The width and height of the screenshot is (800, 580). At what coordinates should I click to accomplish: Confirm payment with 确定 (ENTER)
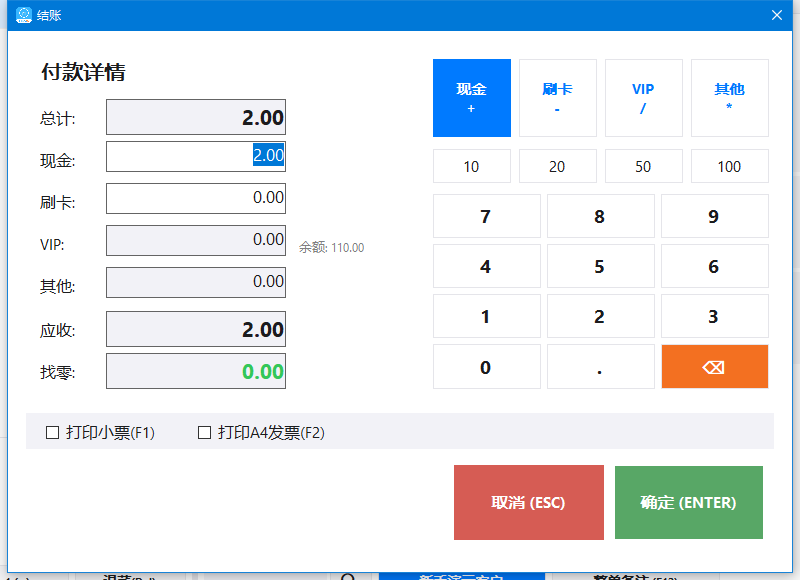[689, 502]
